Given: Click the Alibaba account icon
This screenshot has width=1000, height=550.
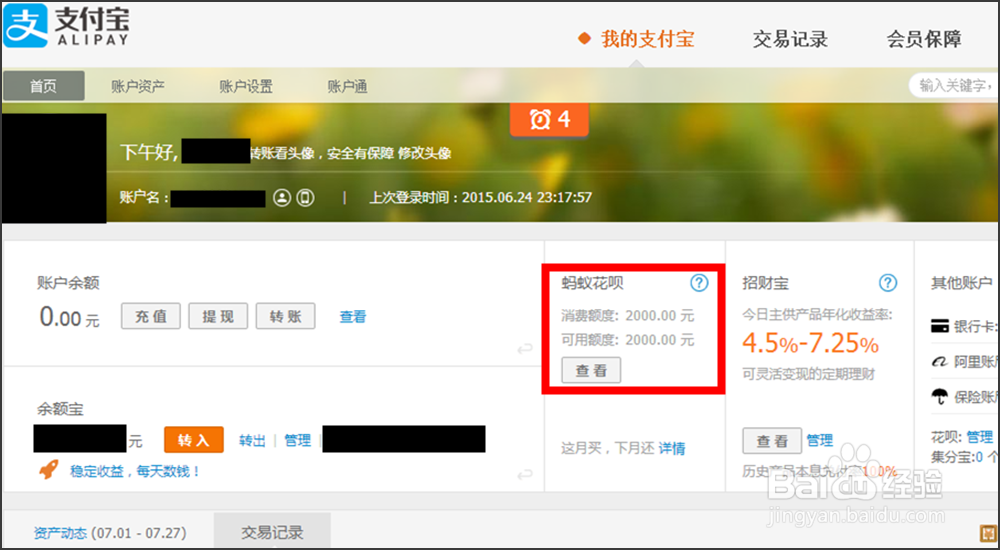Looking at the screenshot, I should 939,362.
